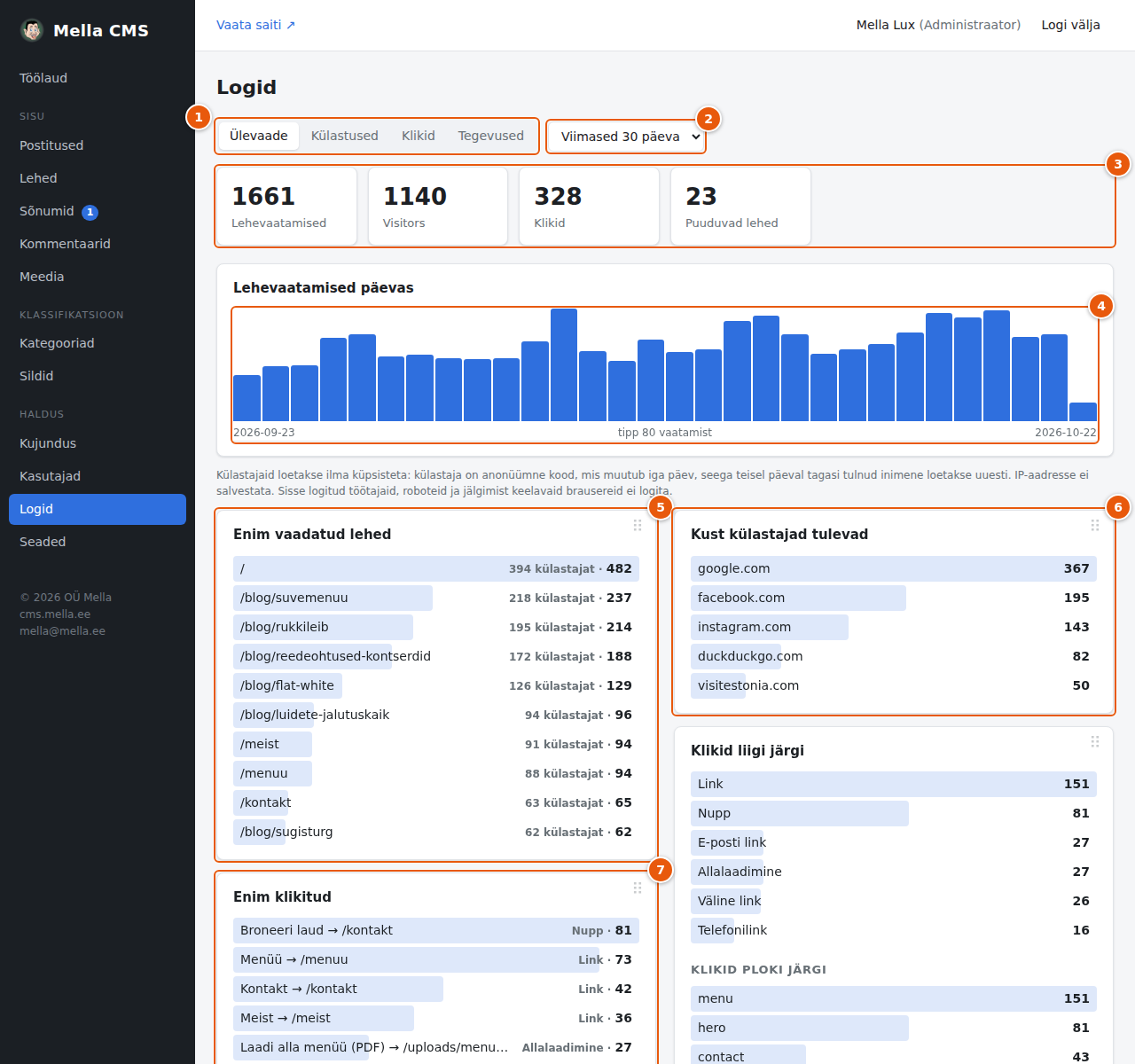The image size is (1135, 1064).
Task: Go to Kujundus in the sidebar
Action: coord(98,443)
